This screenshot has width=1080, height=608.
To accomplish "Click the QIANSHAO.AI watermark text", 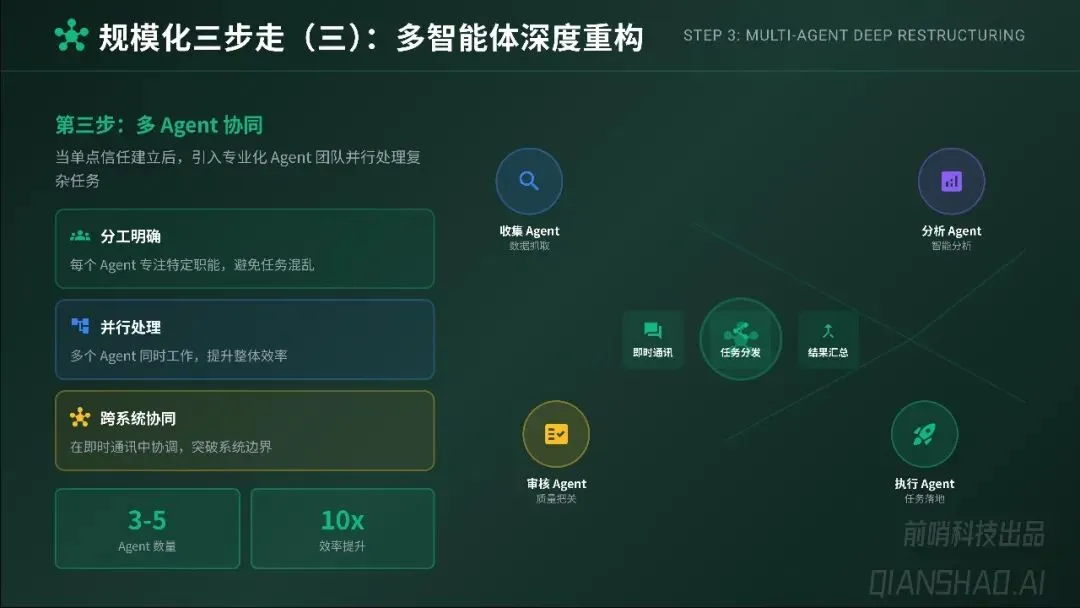I will tap(957, 583).
